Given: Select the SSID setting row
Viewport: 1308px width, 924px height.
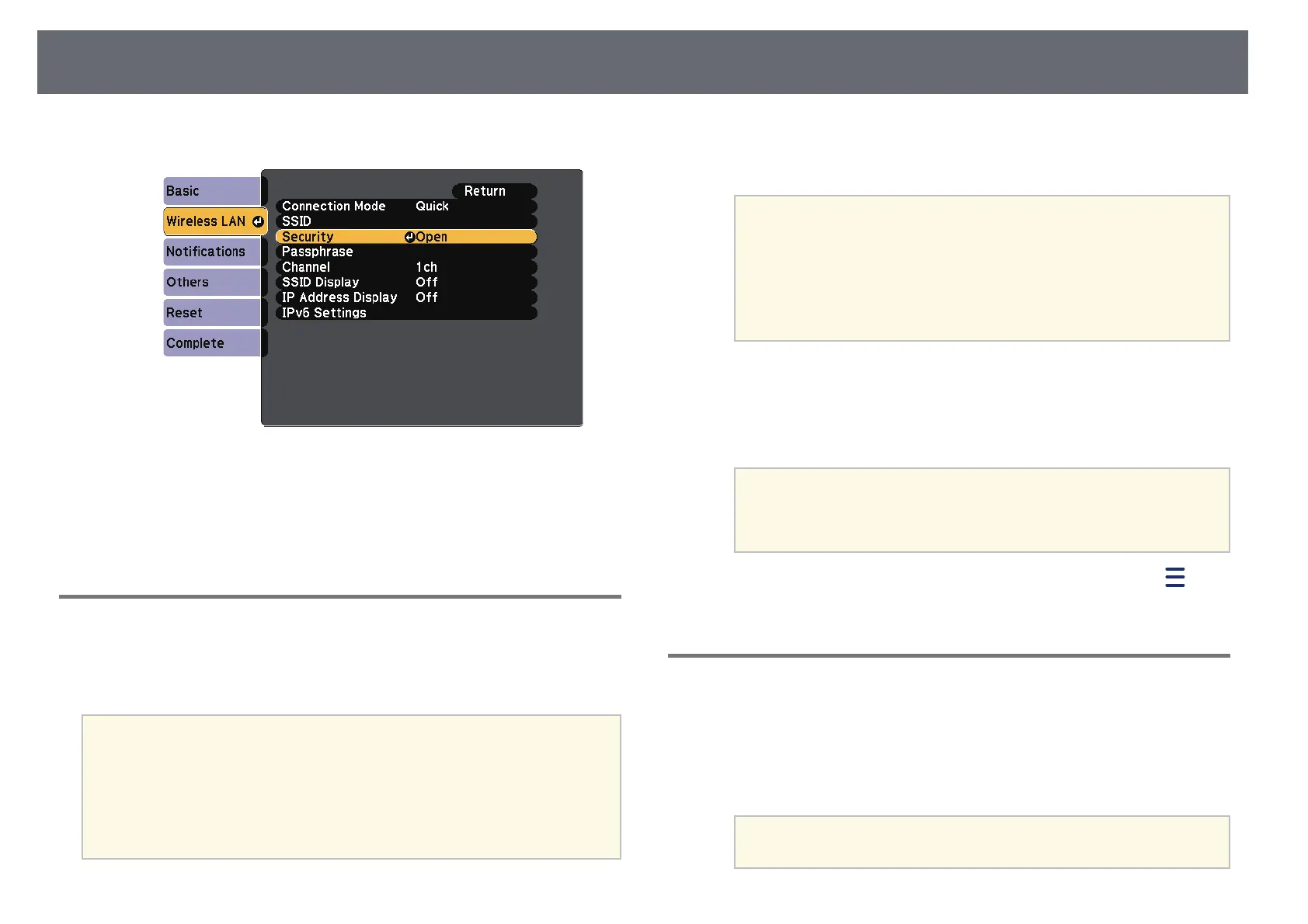Looking at the screenshot, I should (406, 221).
